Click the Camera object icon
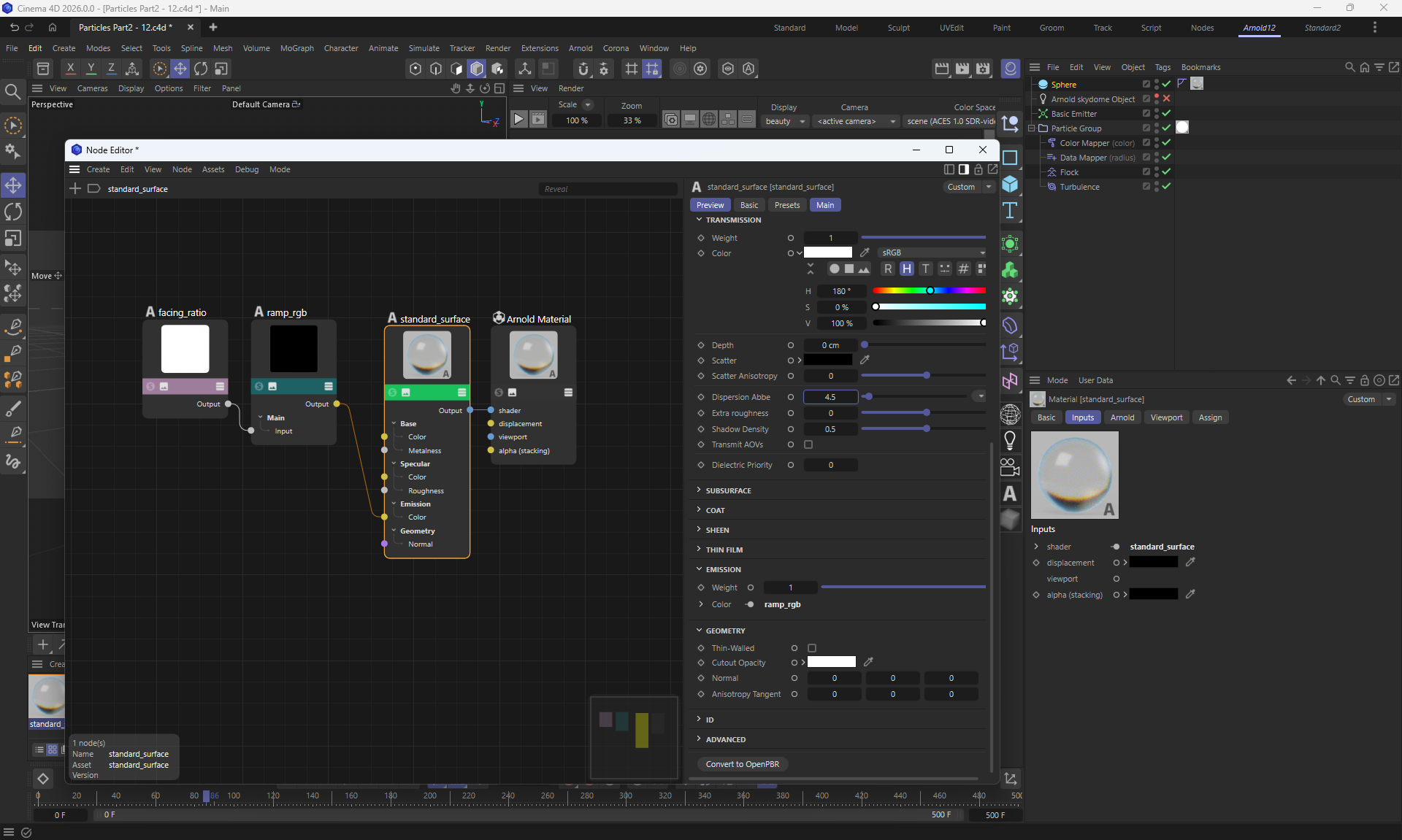Image resolution: width=1402 pixels, height=840 pixels. point(1010,466)
